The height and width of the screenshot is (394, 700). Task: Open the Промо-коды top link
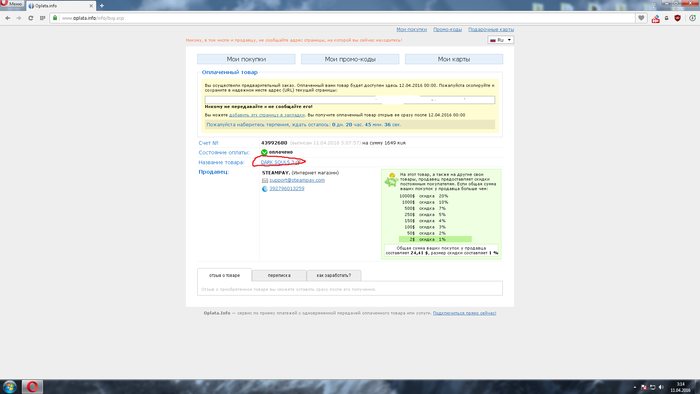[x=447, y=29]
